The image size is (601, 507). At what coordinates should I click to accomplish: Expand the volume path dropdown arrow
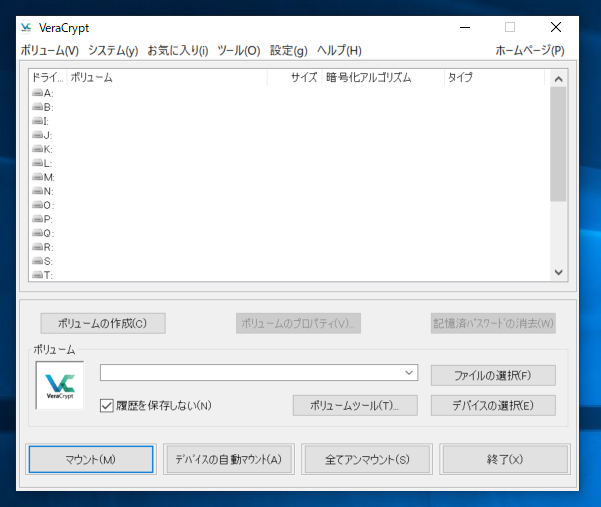pyautogui.click(x=409, y=372)
